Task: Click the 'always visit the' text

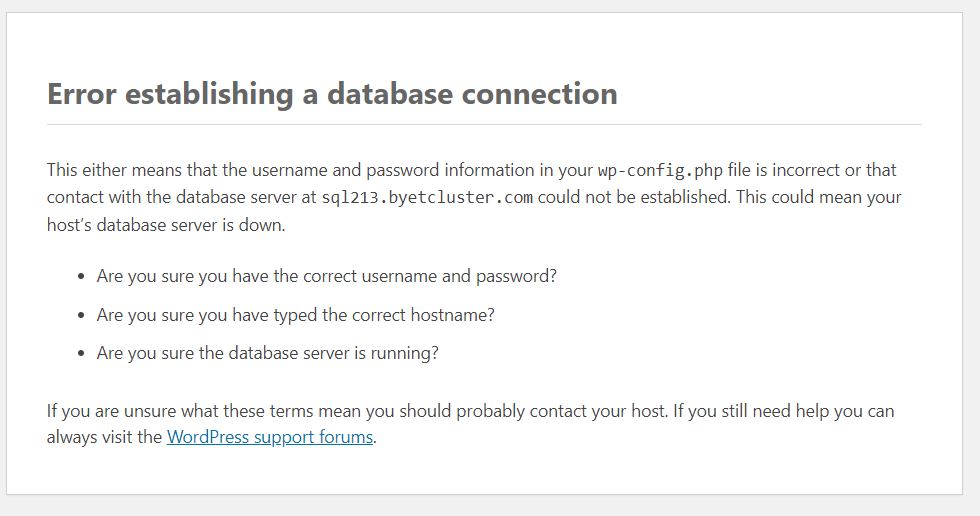Action: [x=104, y=437]
